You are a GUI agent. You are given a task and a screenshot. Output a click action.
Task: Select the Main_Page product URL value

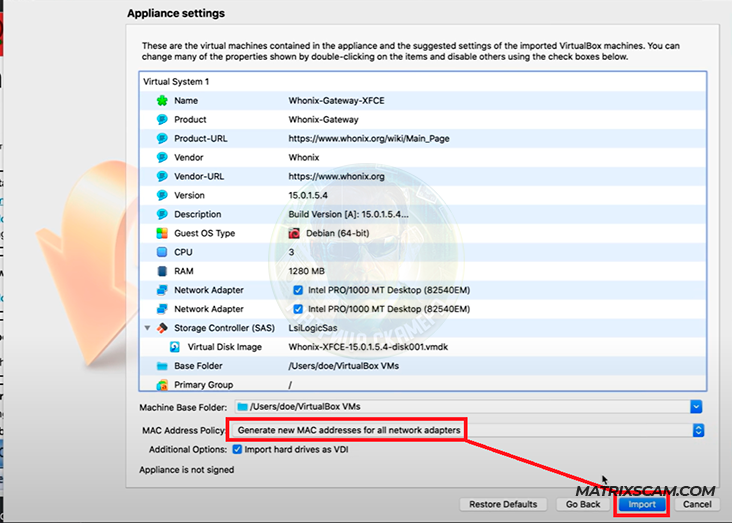(x=369, y=138)
